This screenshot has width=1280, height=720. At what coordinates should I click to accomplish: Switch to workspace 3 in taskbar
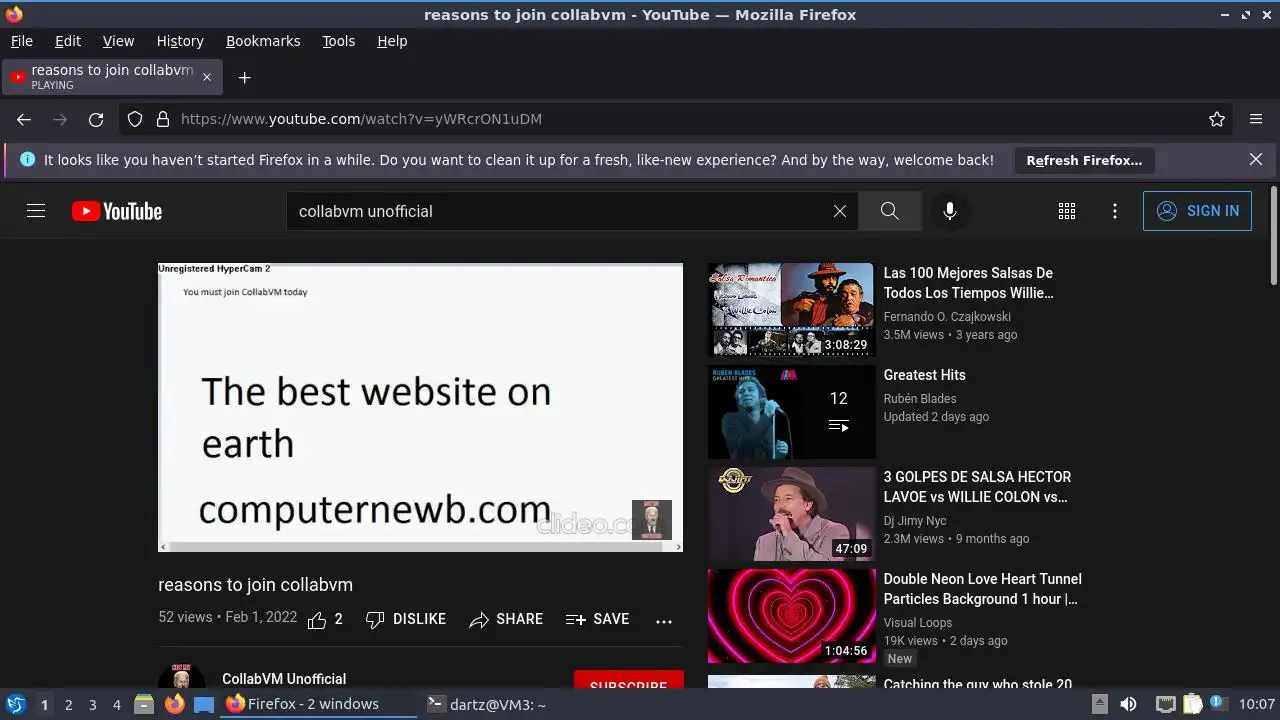[x=92, y=705]
